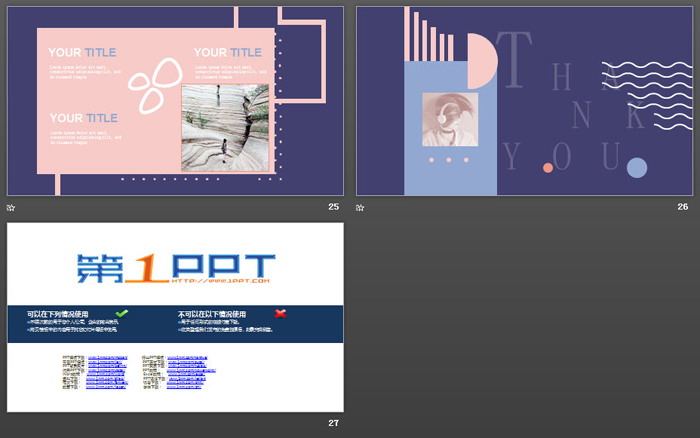Image resolution: width=700 pixels, height=438 pixels.
Task: Click the 1PPT.com URL in the logo
Action: pyautogui.click(x=221, y=281)
